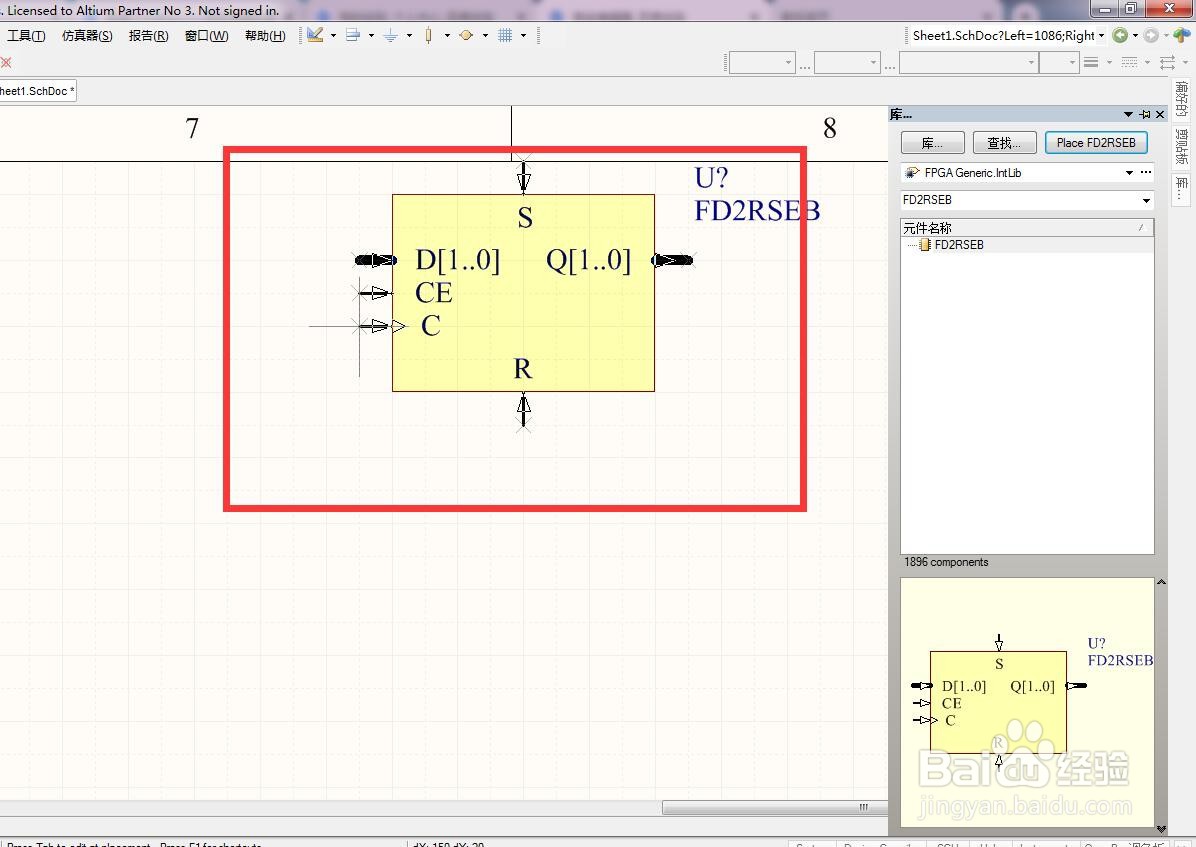Click the Place FD2RSEB button
This screenshot has height=847, width=1196.
[x=1096, y=143]
